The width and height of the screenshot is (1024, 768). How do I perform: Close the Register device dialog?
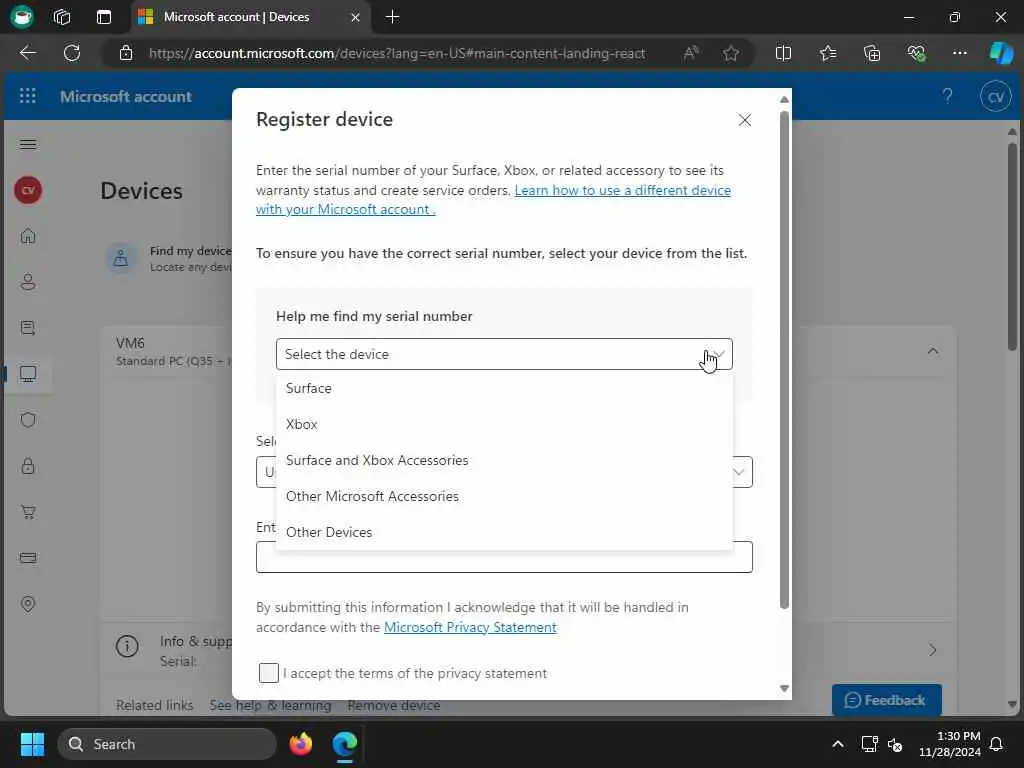(744, 120)
